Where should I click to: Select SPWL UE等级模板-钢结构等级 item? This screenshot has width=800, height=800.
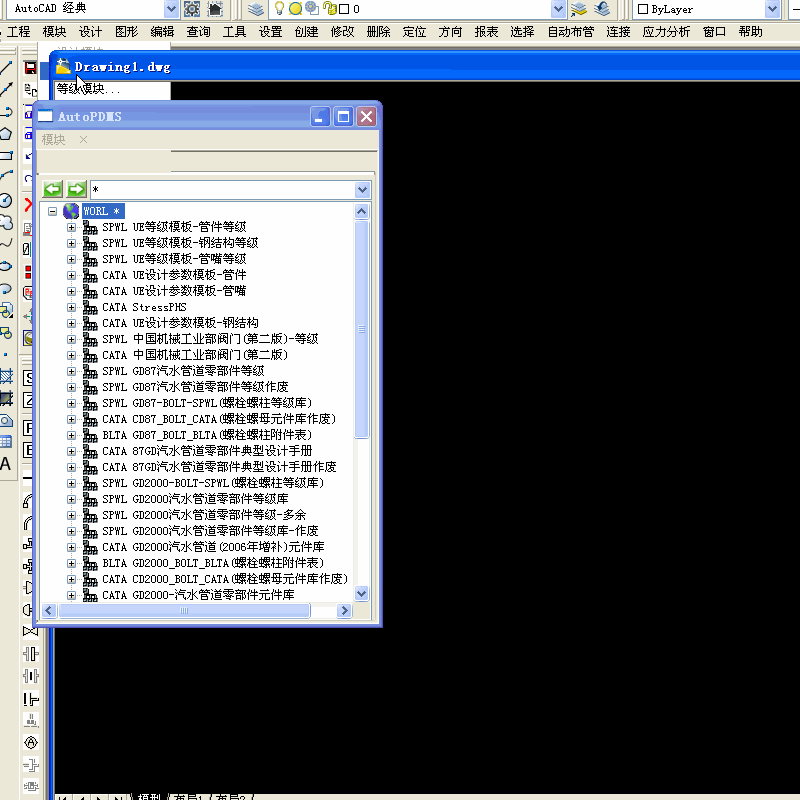(180, 243)
